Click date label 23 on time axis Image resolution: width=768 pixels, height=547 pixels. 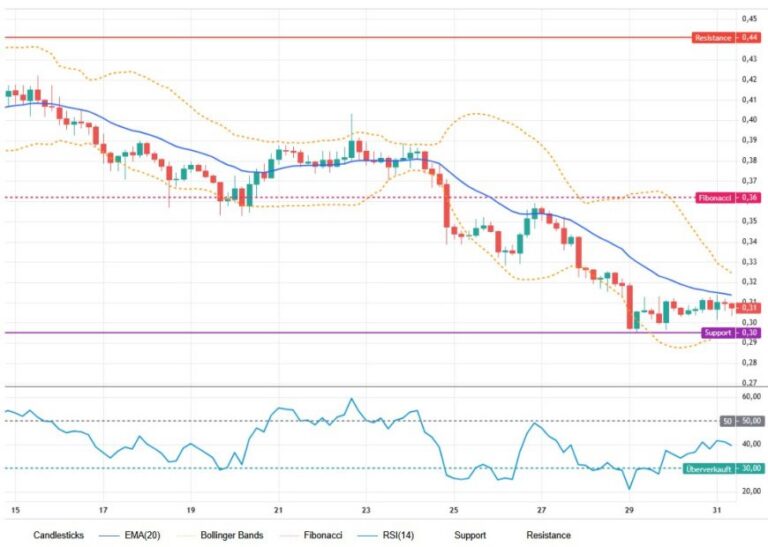(366, 510)
